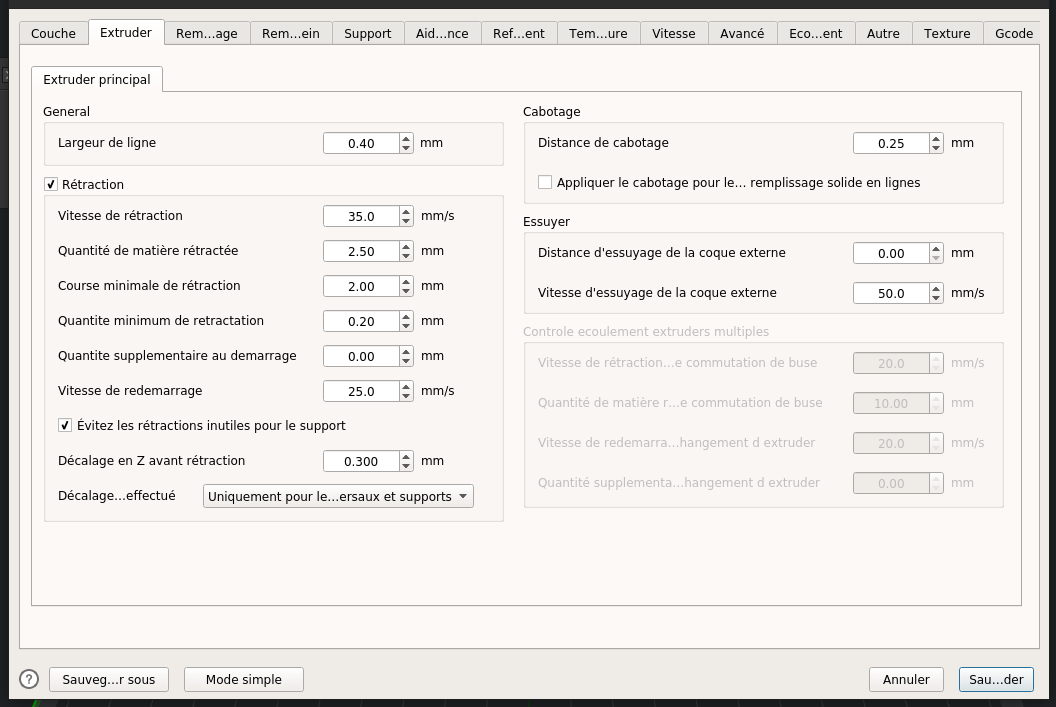The width and height of the screenshot is (1056, 707).
Task: Decrease the Vitesse de rétraction value
Action: 406,221
